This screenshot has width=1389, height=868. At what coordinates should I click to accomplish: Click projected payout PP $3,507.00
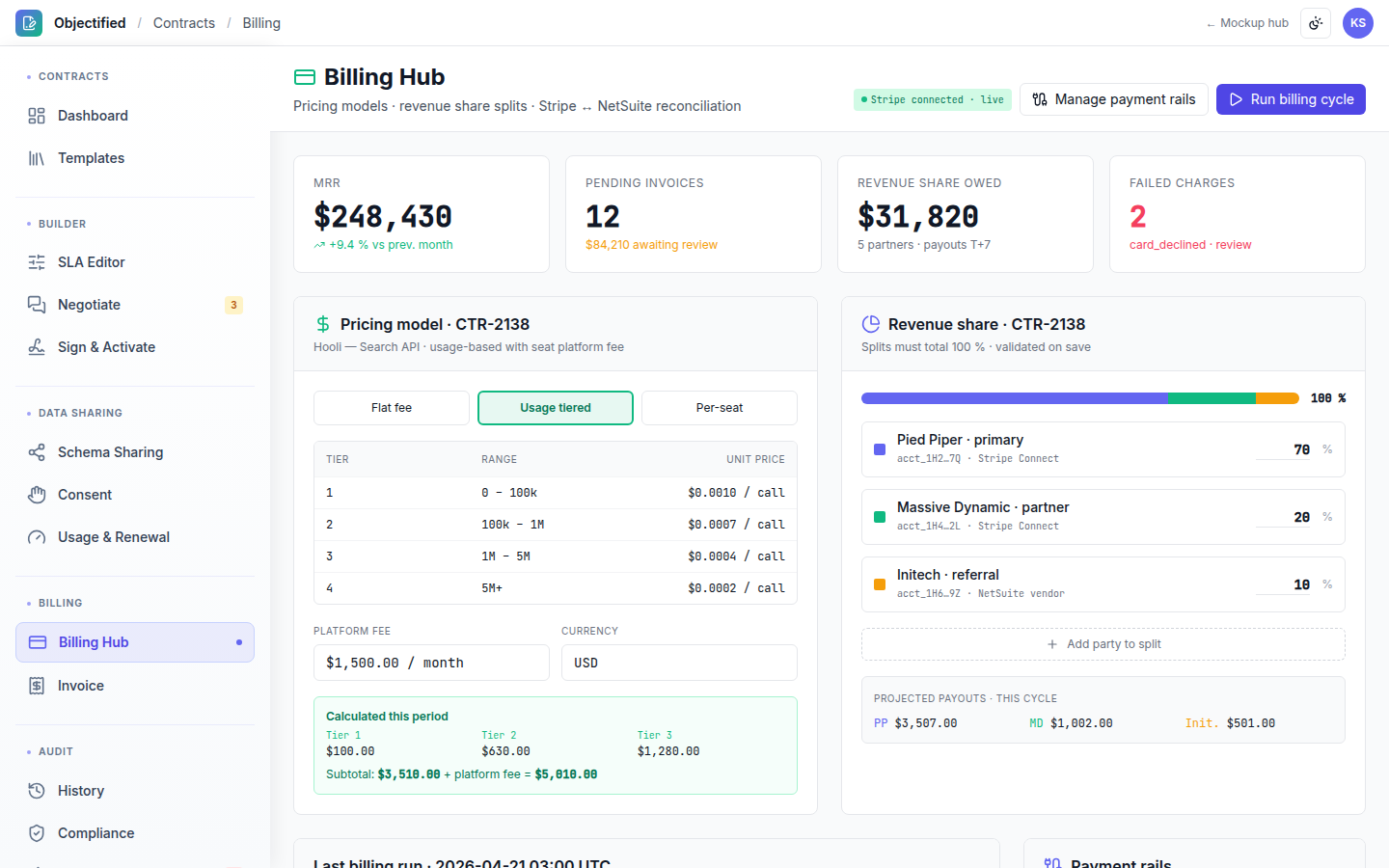point(915,723)
